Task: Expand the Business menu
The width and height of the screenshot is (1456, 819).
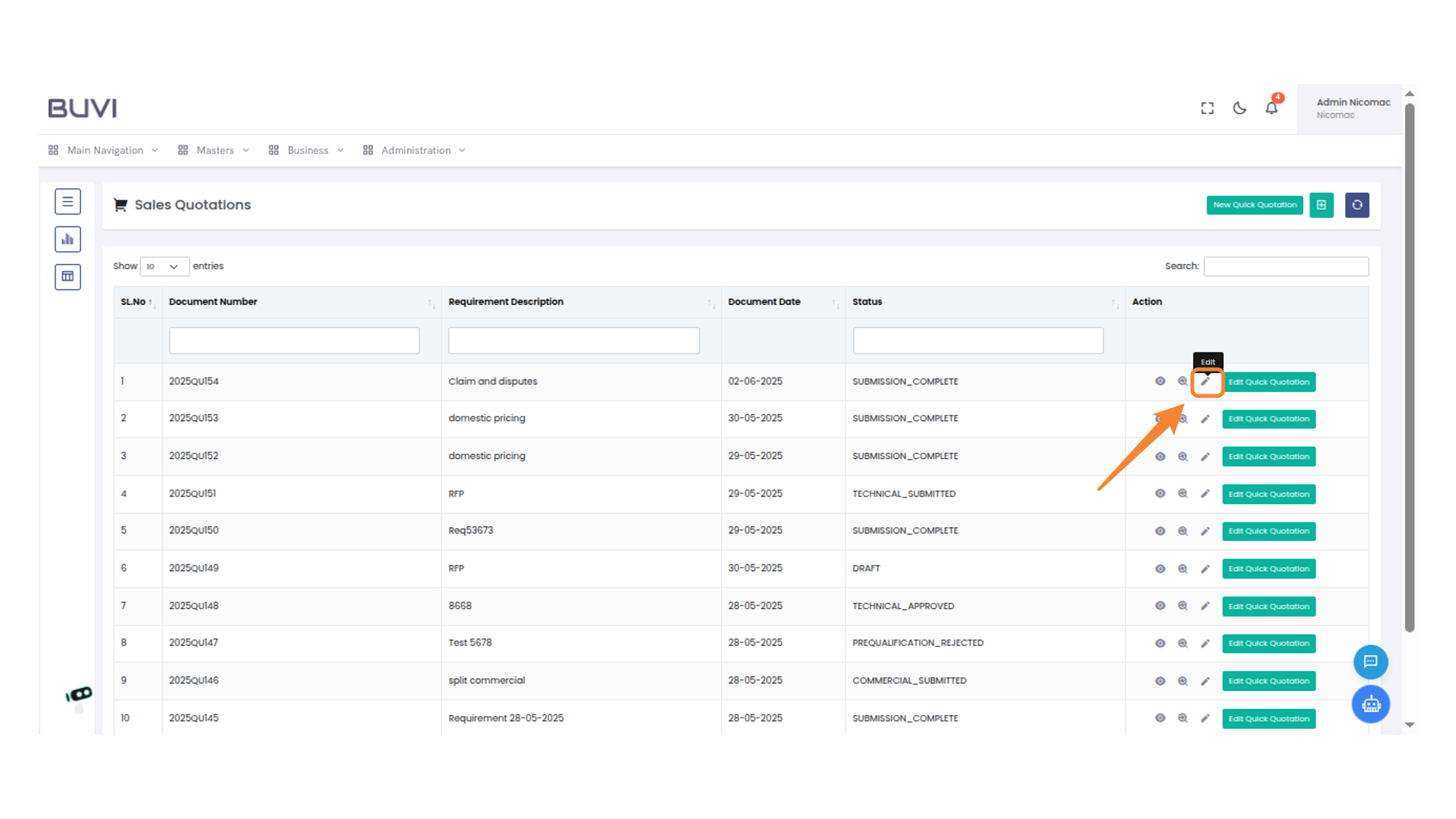Action: [x=307, y=150]
